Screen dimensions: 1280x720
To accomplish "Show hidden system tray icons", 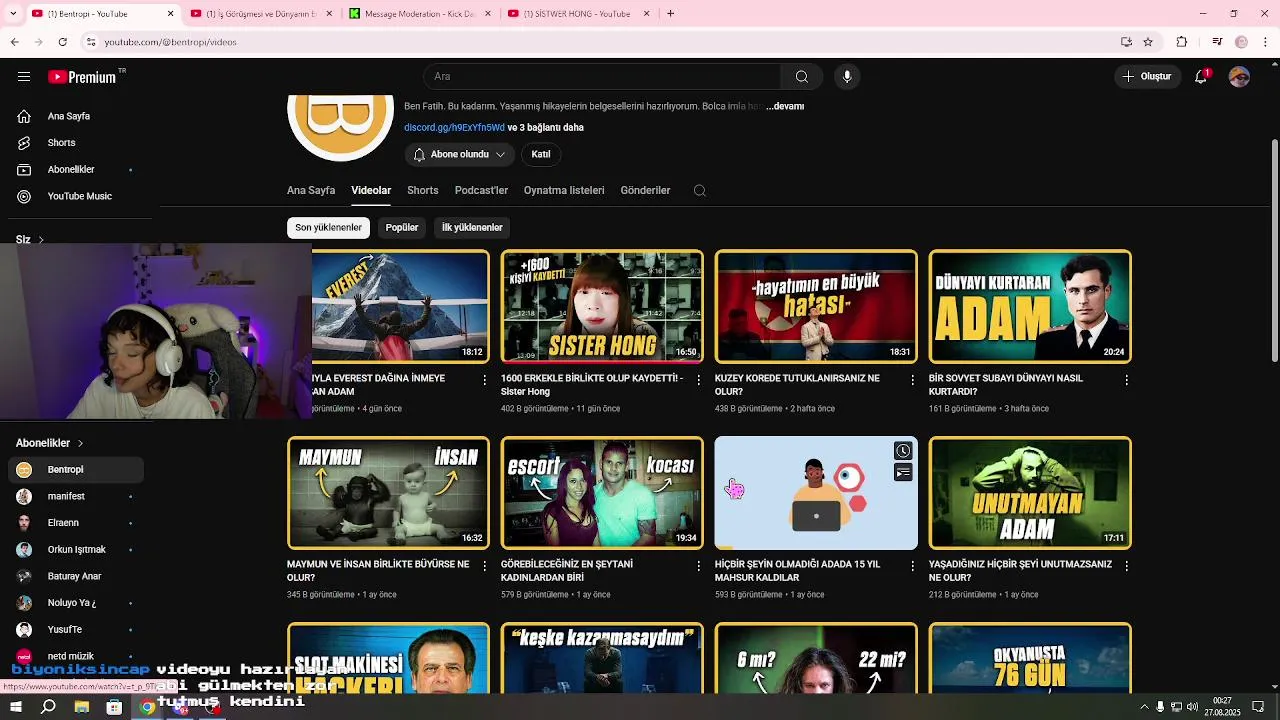I will (x=1144, y=707).
